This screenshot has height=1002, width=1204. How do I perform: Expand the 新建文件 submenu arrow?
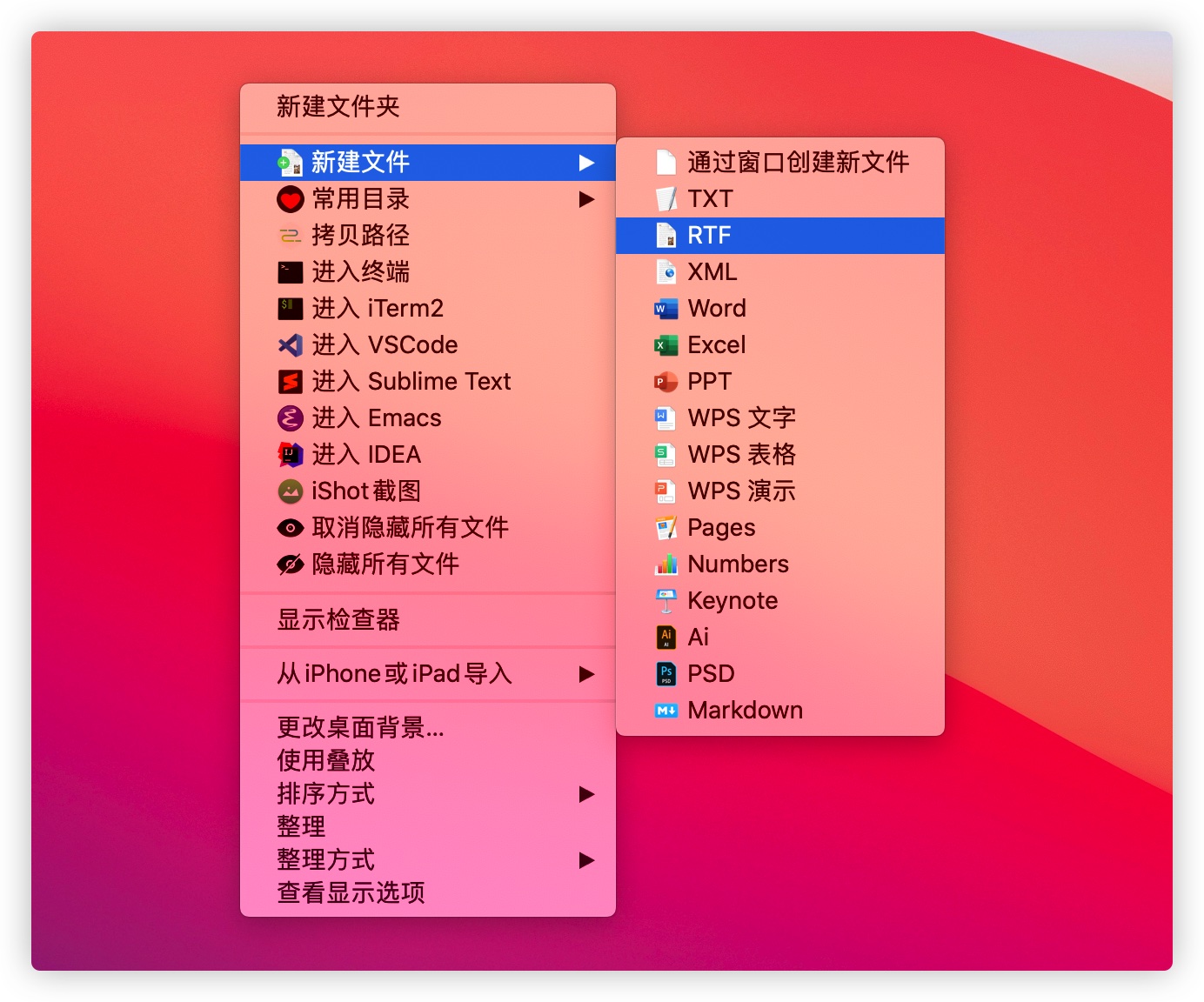coord(587,163)
